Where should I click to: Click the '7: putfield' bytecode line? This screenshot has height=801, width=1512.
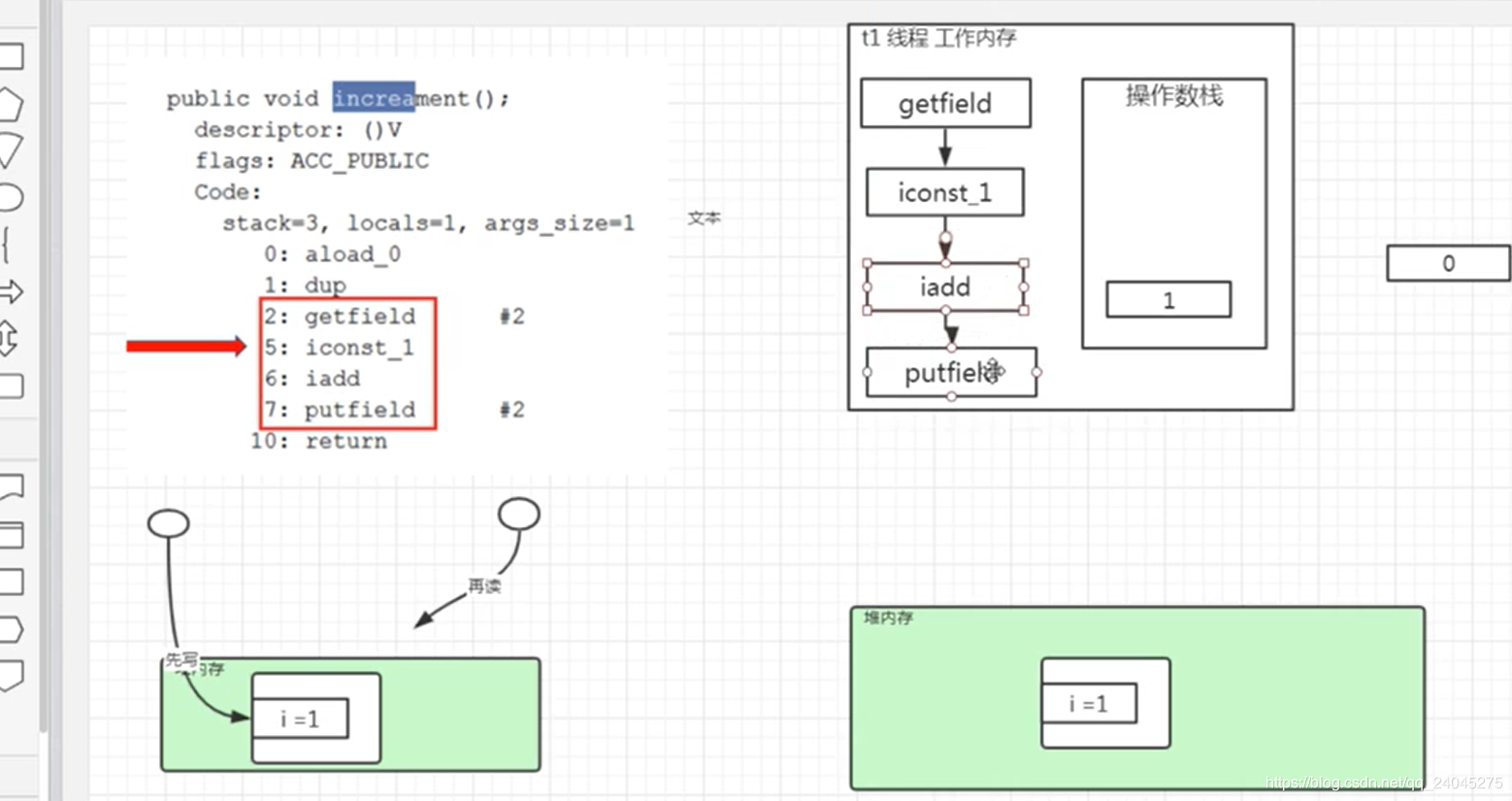[x=340, y=410]
